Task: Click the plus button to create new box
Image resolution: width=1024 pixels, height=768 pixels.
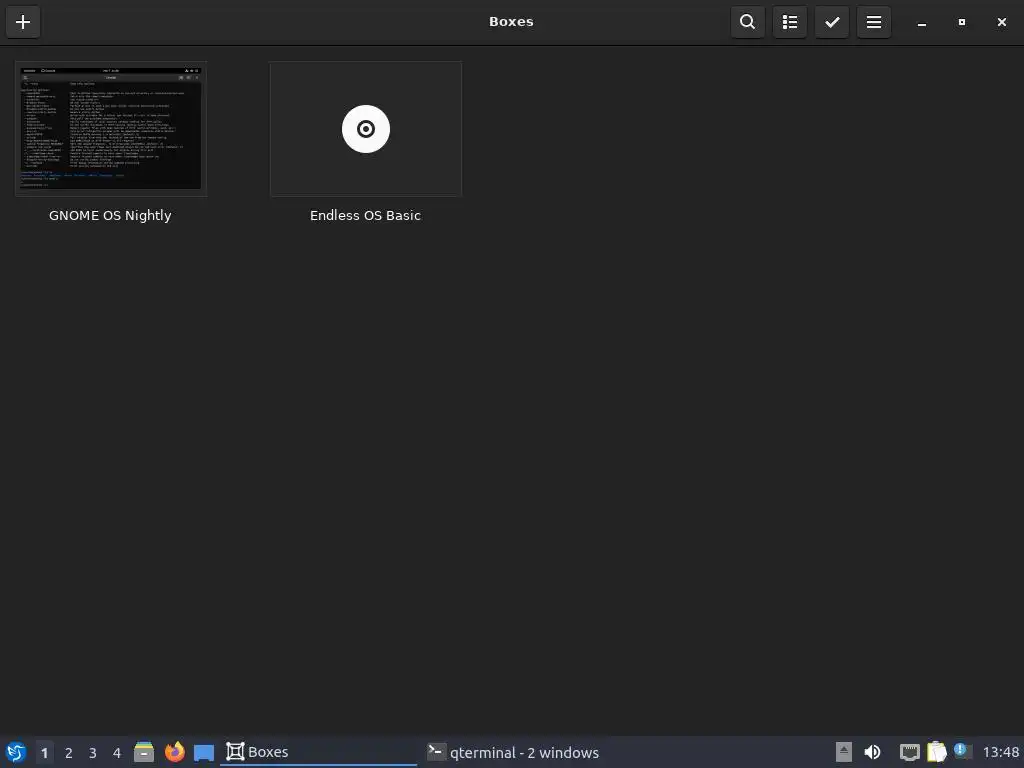Action: point(23,22)
